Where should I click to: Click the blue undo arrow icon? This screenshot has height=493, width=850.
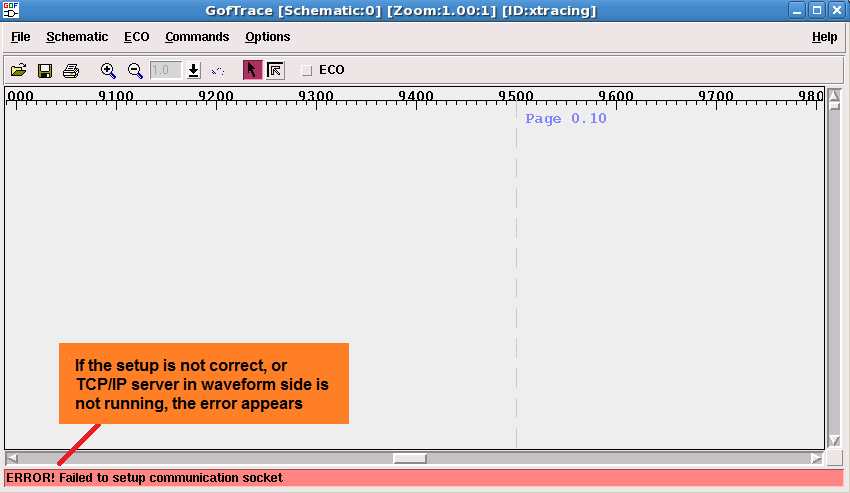pos(218,71)
